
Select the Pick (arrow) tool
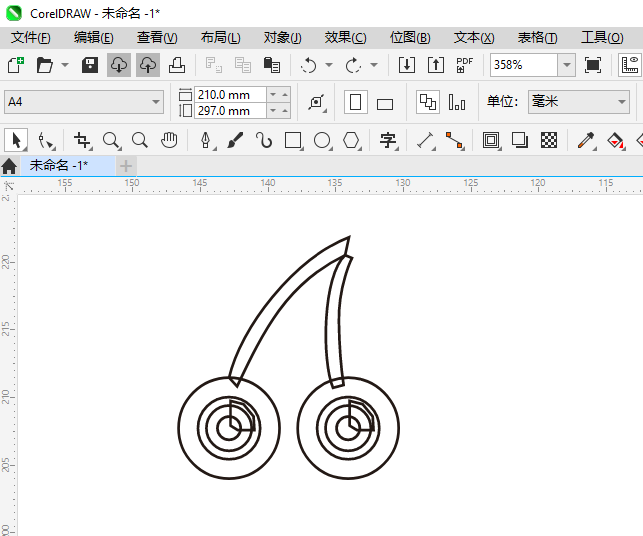[x=16, y=141]
